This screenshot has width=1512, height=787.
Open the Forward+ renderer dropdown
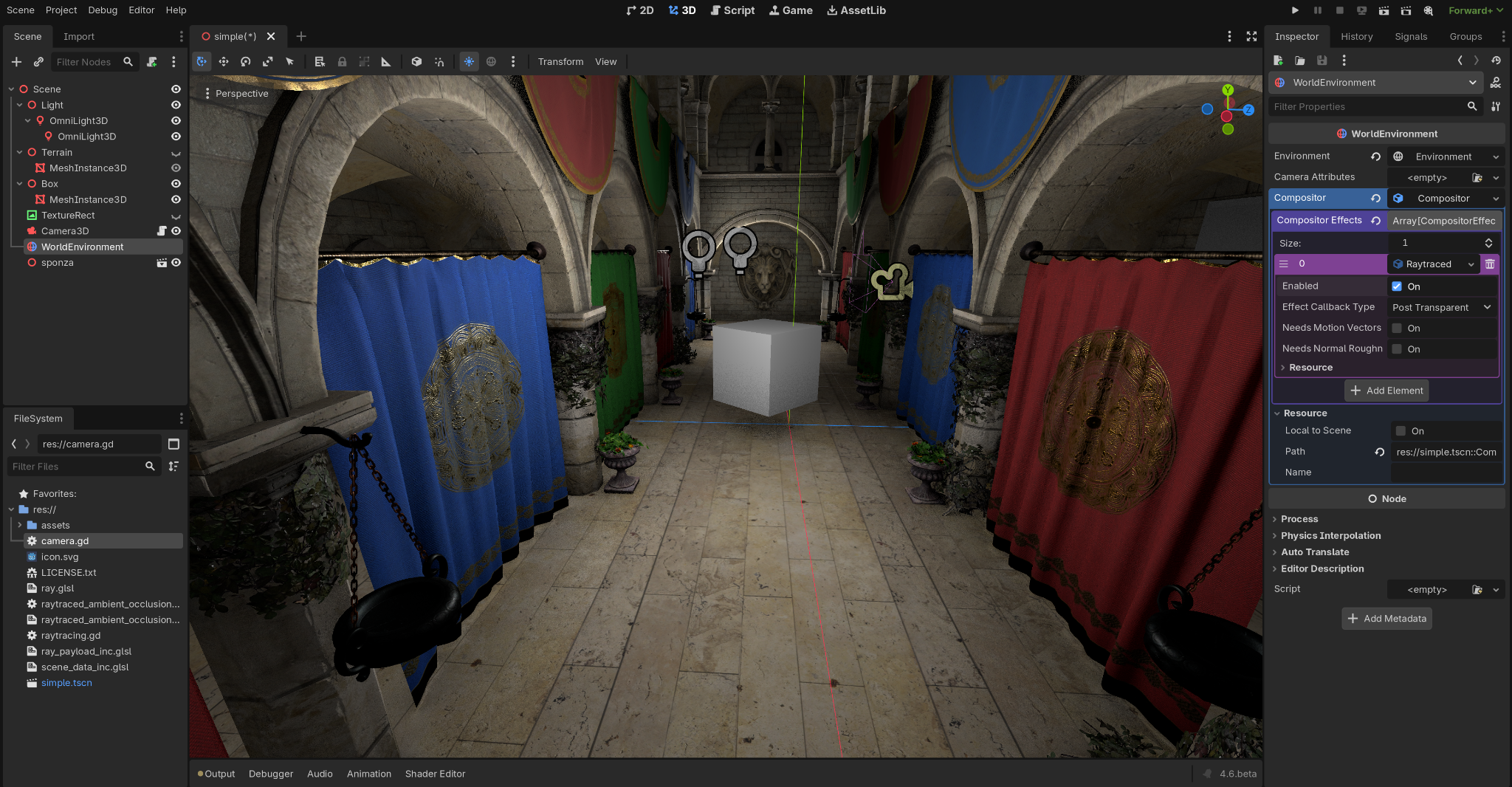click(x=1475, y=10)
